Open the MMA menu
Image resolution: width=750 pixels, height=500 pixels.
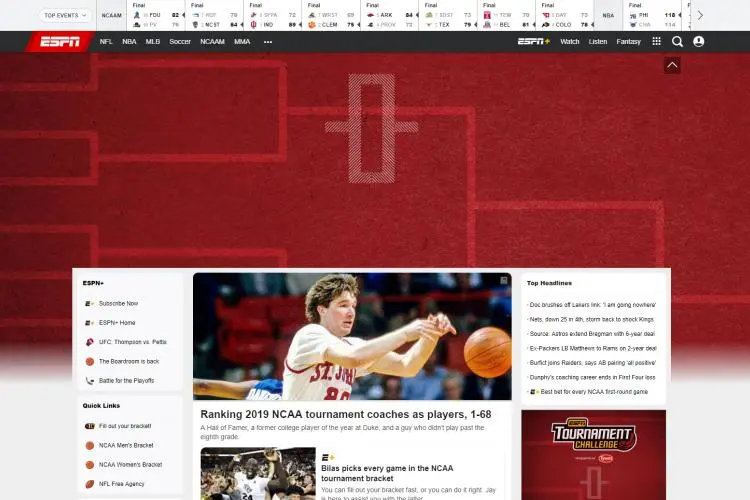point(242,42)
